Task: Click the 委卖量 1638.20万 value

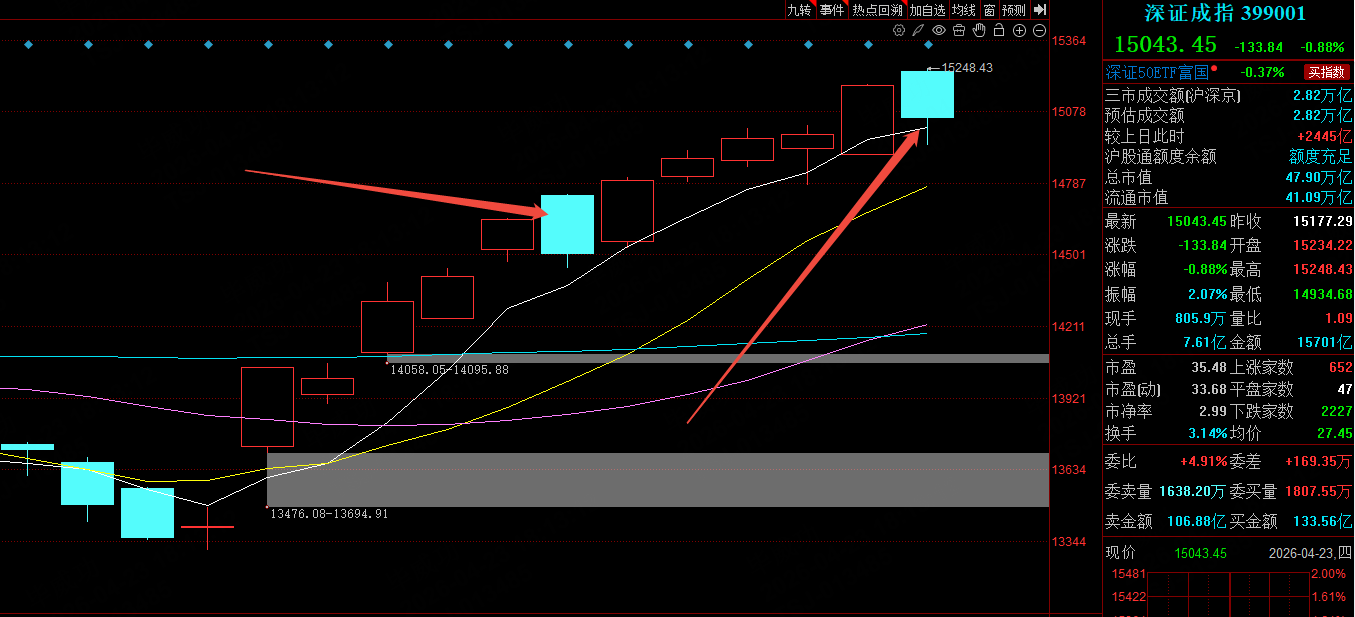Action: [1192, 492]
